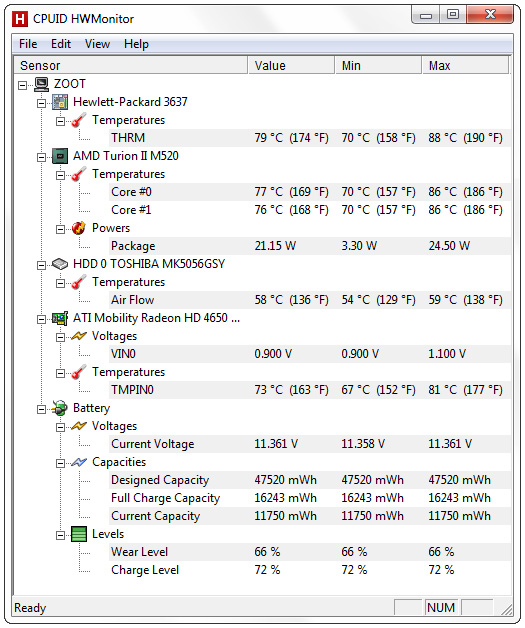This screenshot has width=525, height=628.
Task: Click the green Levels icon
Action: pyautogui.click(x=79, y=534)
